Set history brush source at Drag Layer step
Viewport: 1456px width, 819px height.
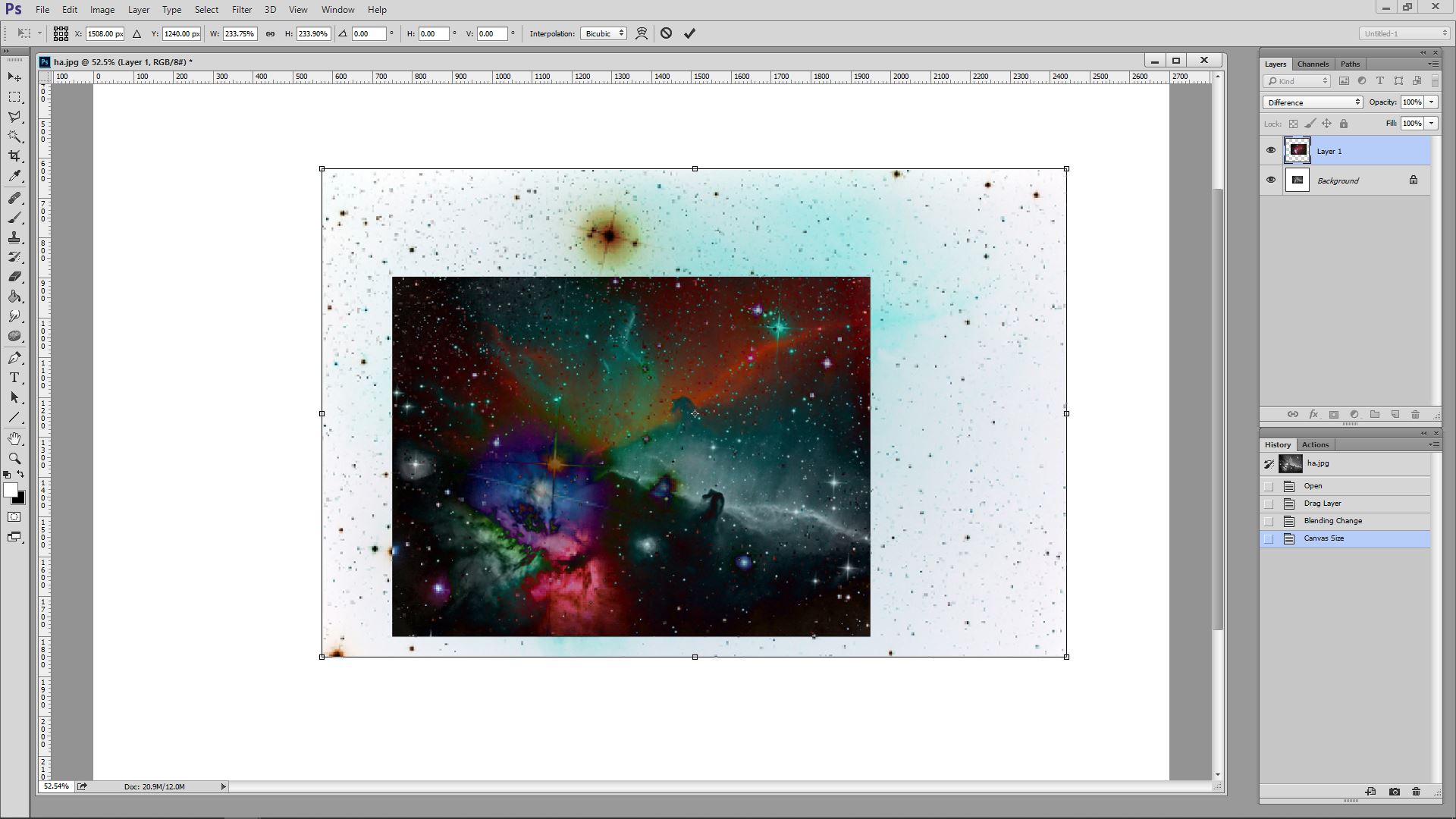click(1269, 504)
